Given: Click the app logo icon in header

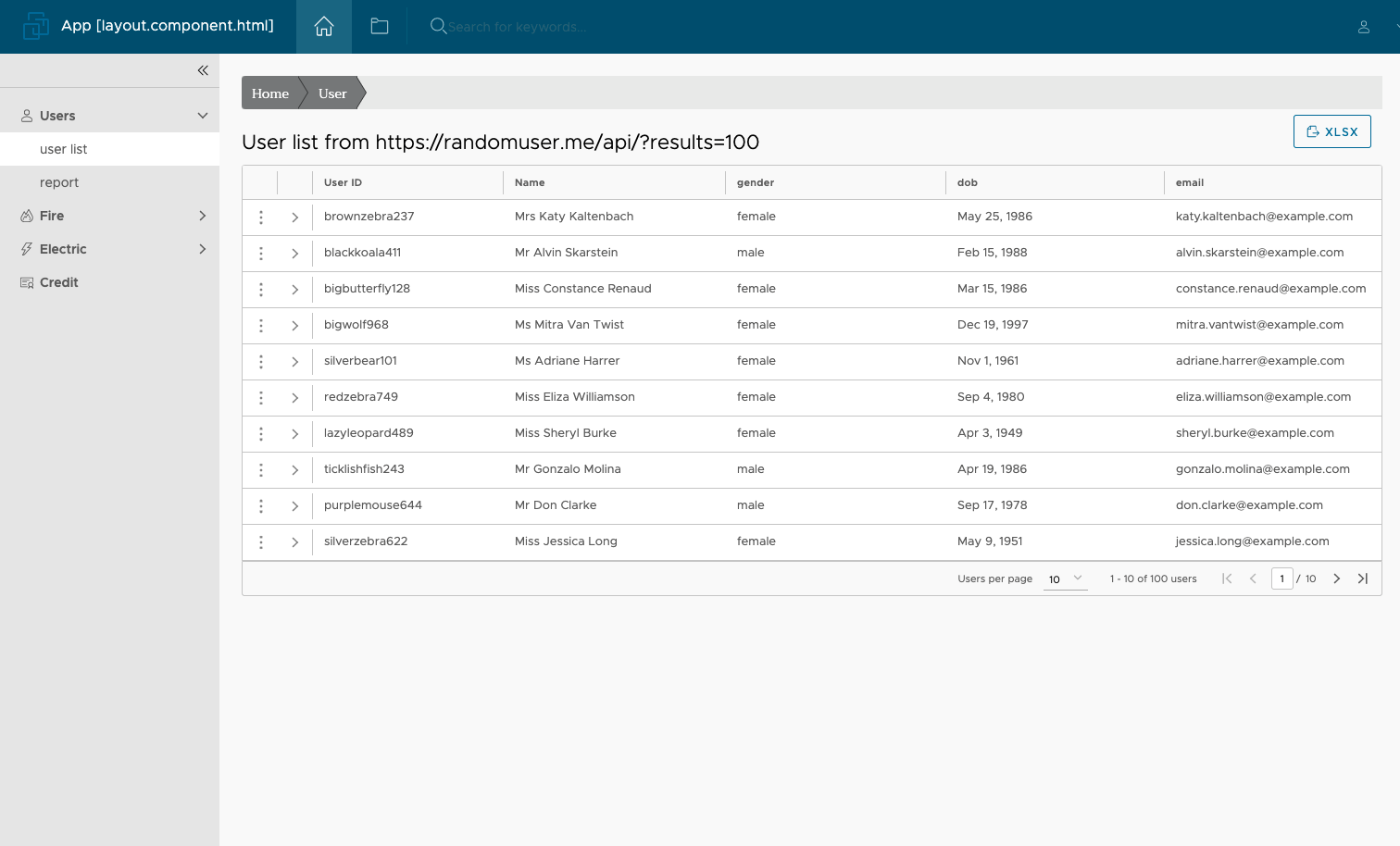Looking at the screenshot, I should (x=35, y=26).
